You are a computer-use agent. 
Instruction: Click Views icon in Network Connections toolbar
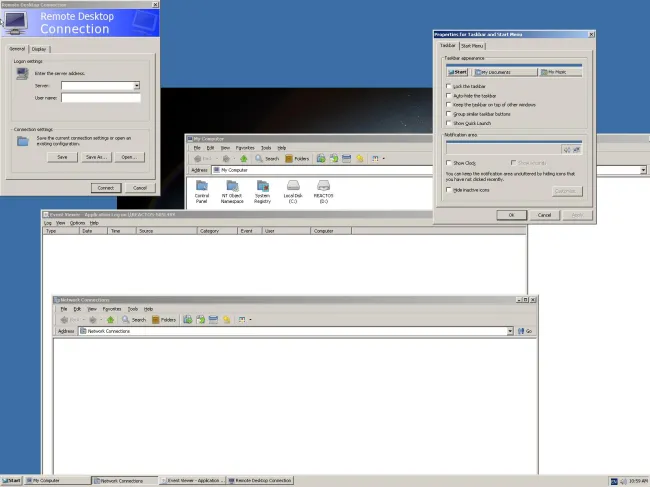(242, 320)
